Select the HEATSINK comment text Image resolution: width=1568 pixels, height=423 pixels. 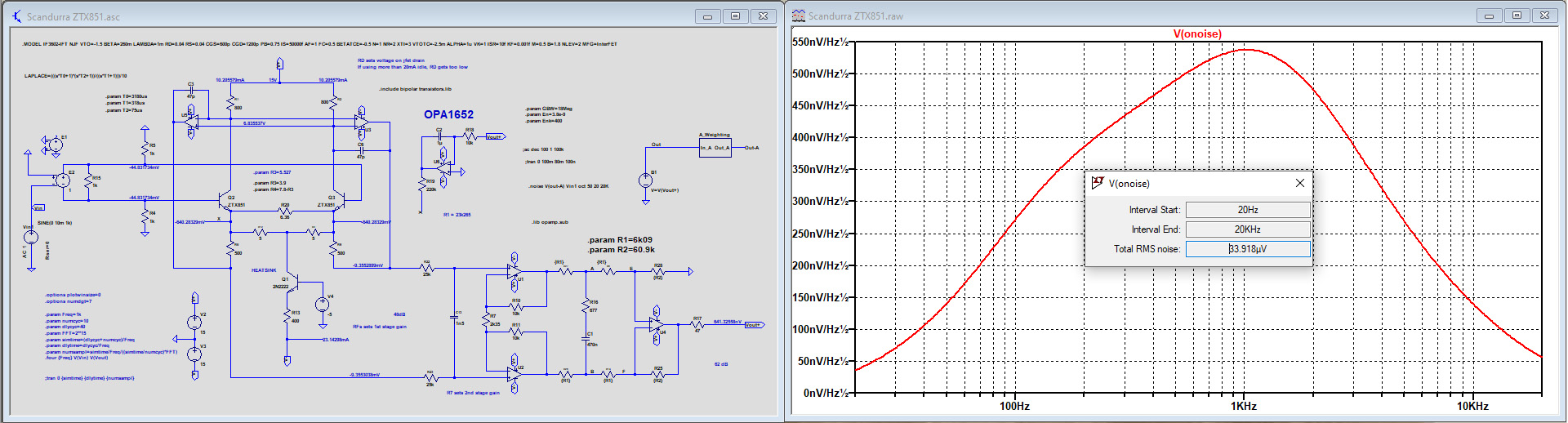coord(264,270)
